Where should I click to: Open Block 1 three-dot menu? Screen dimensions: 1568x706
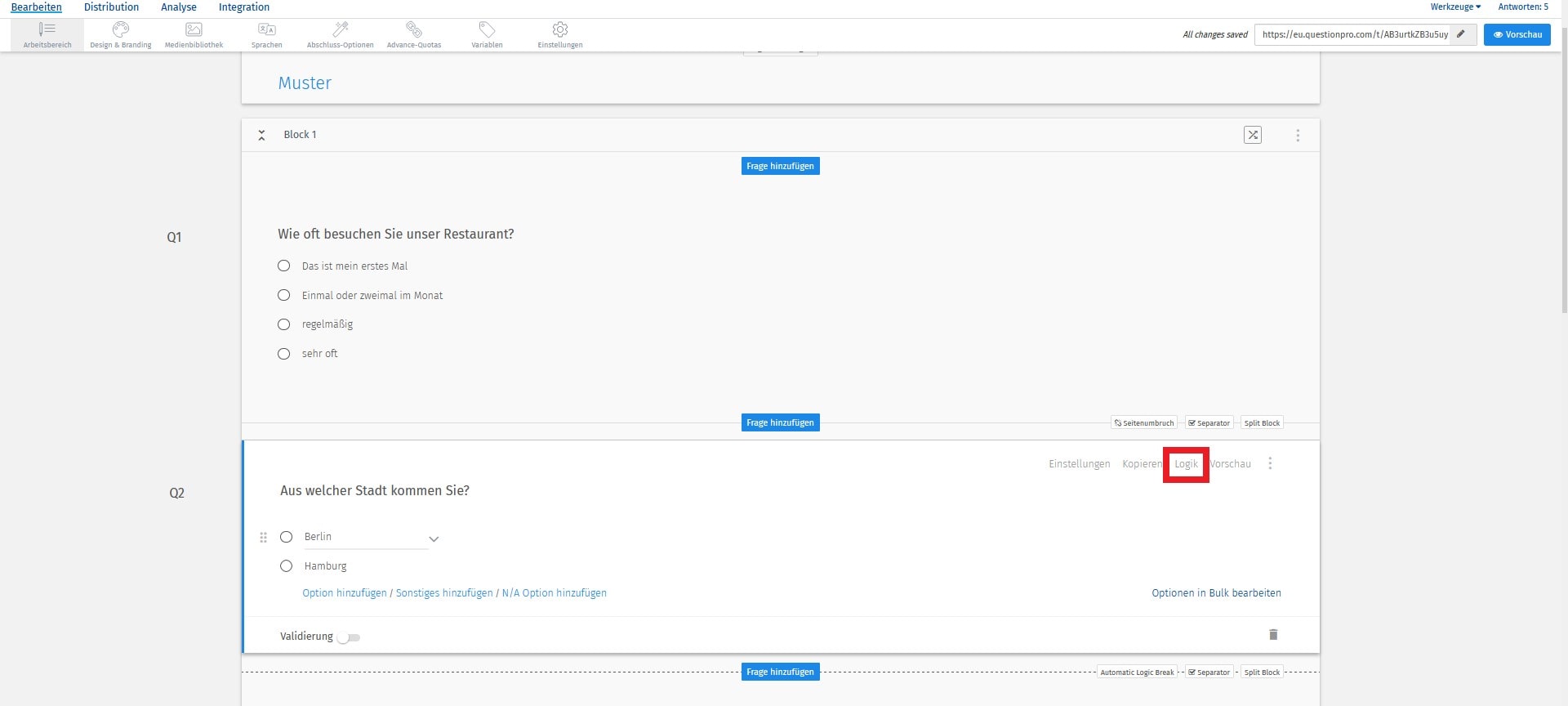(x=1298, y=136)
